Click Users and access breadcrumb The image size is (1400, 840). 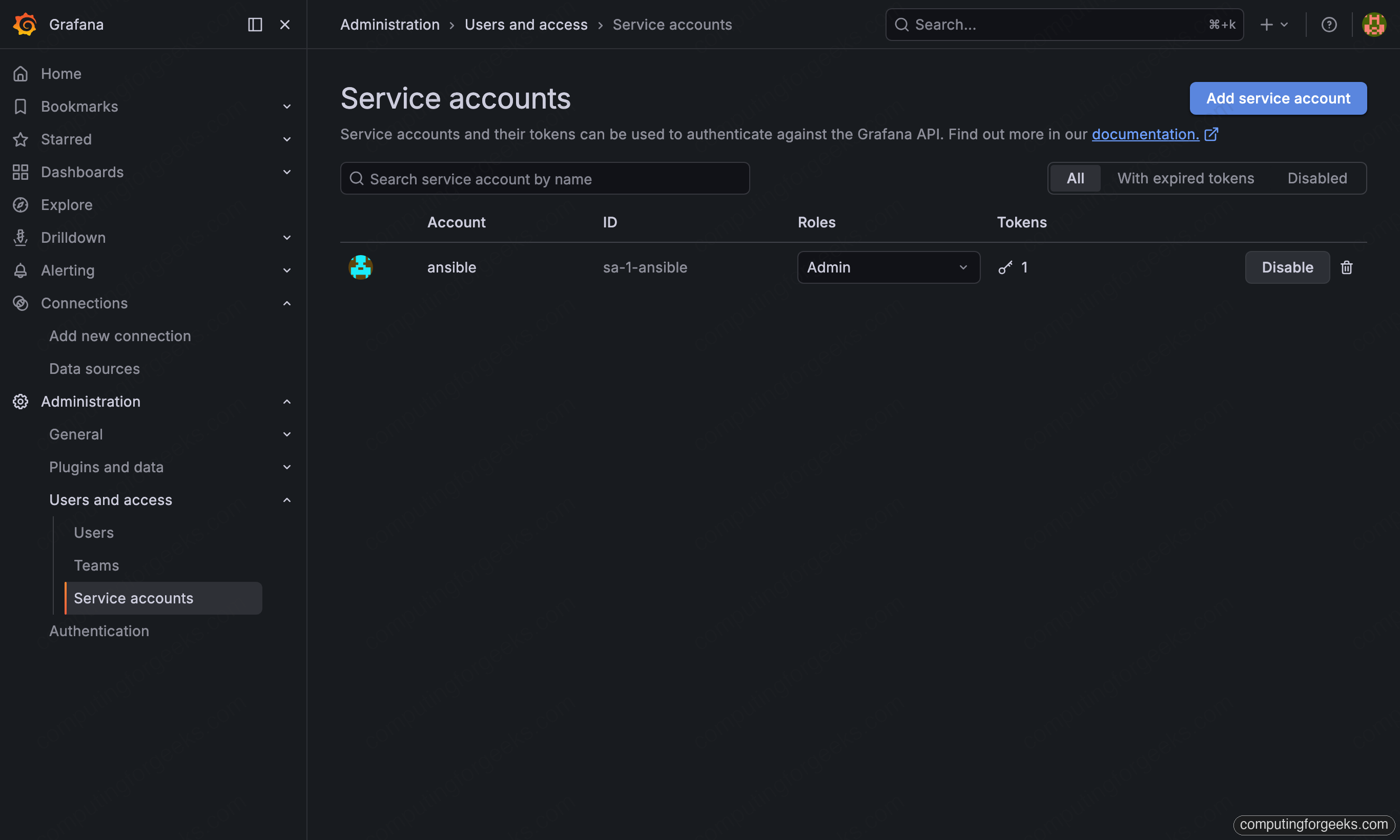click(526, 25)
